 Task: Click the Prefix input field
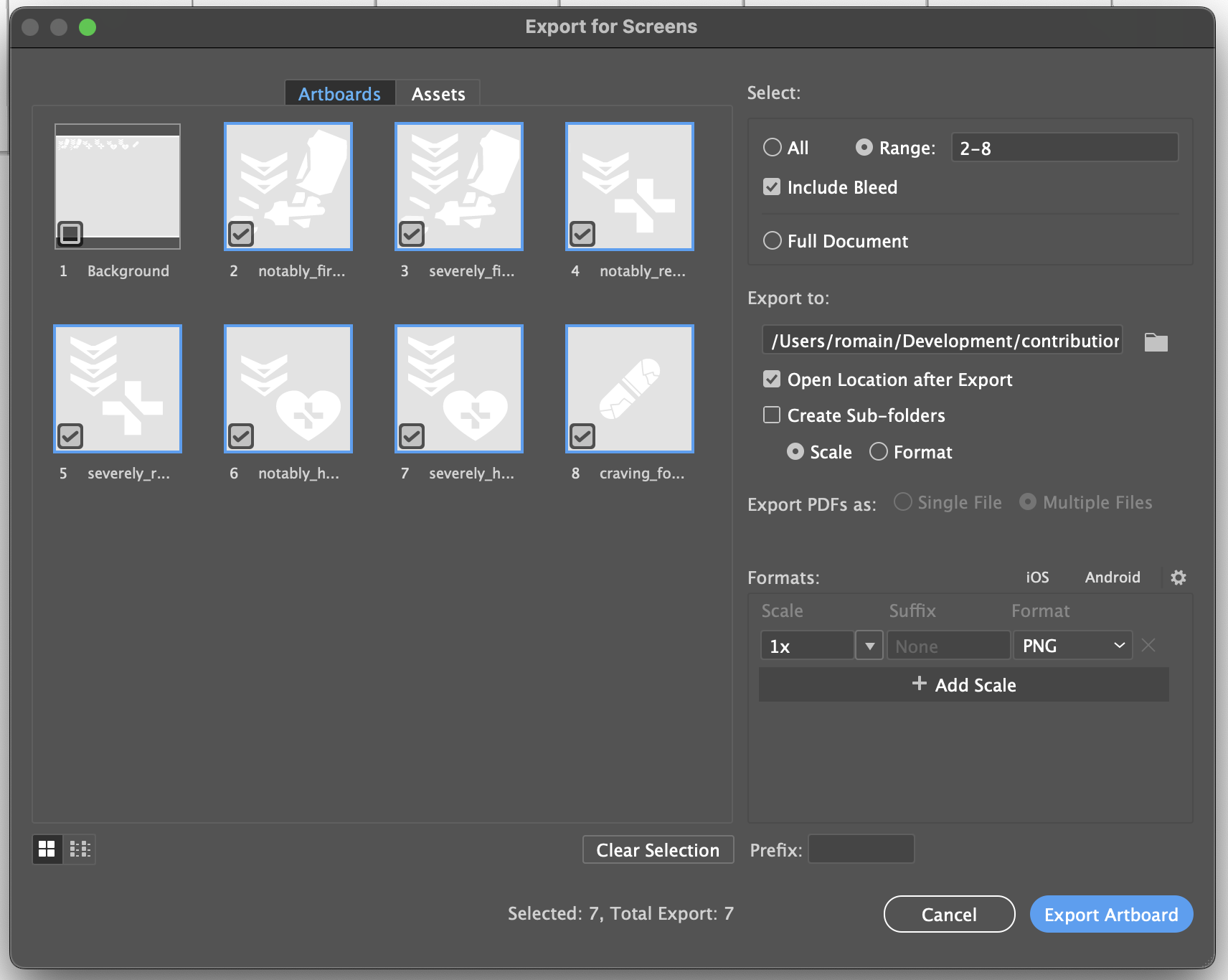[861, 849]
